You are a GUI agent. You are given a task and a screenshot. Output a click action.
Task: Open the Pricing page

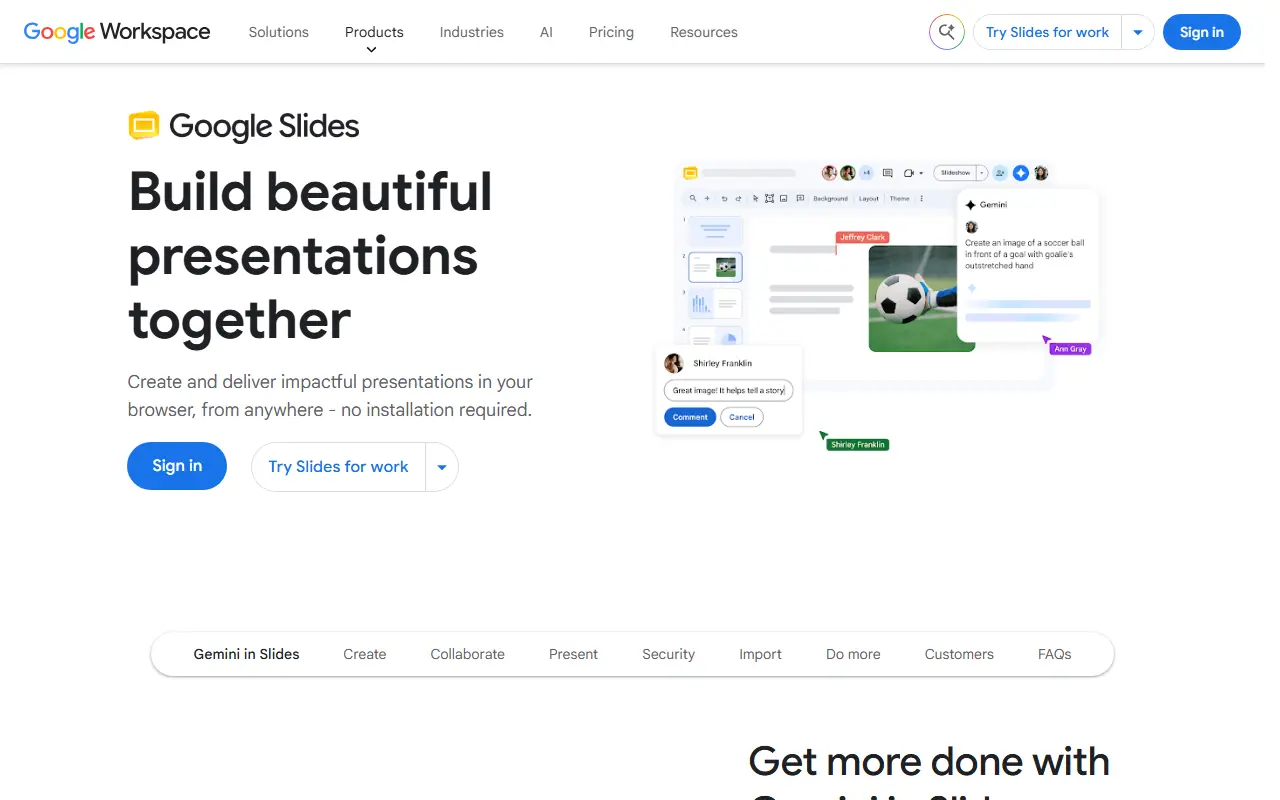pyautogui.click(x=611, y=32)
